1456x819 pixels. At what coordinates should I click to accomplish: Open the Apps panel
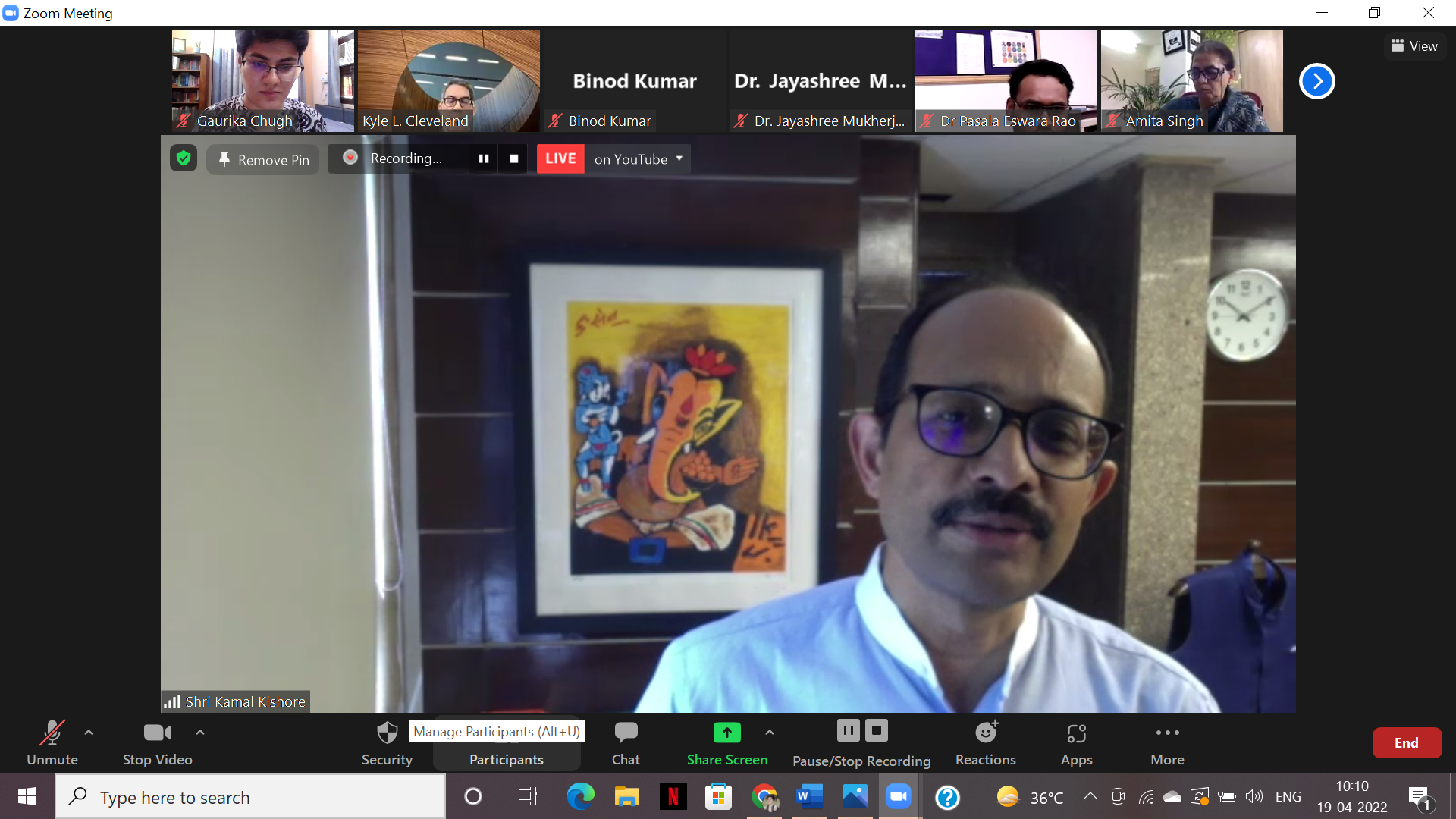[1076, 742]
